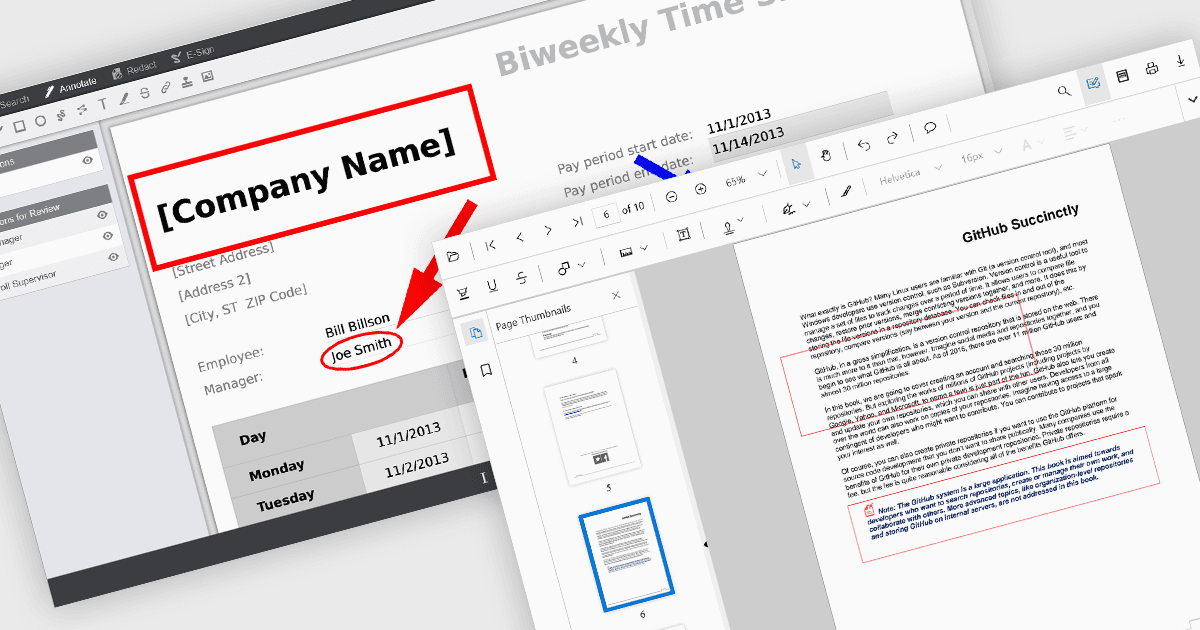This screenshot has width=1200, height=630.
Task: Select the strikethrough annotation icon
Action: point(521,278)
